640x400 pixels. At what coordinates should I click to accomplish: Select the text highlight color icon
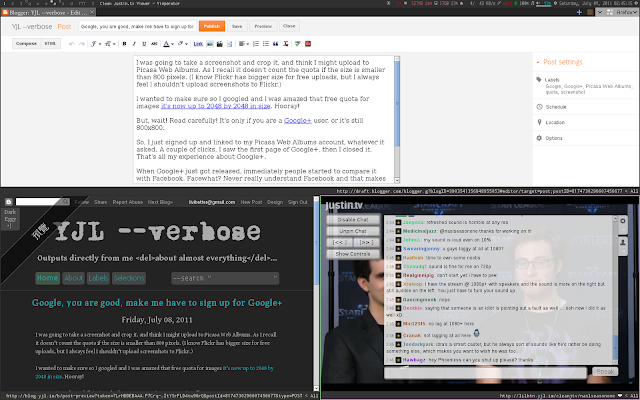pos(180,44)
